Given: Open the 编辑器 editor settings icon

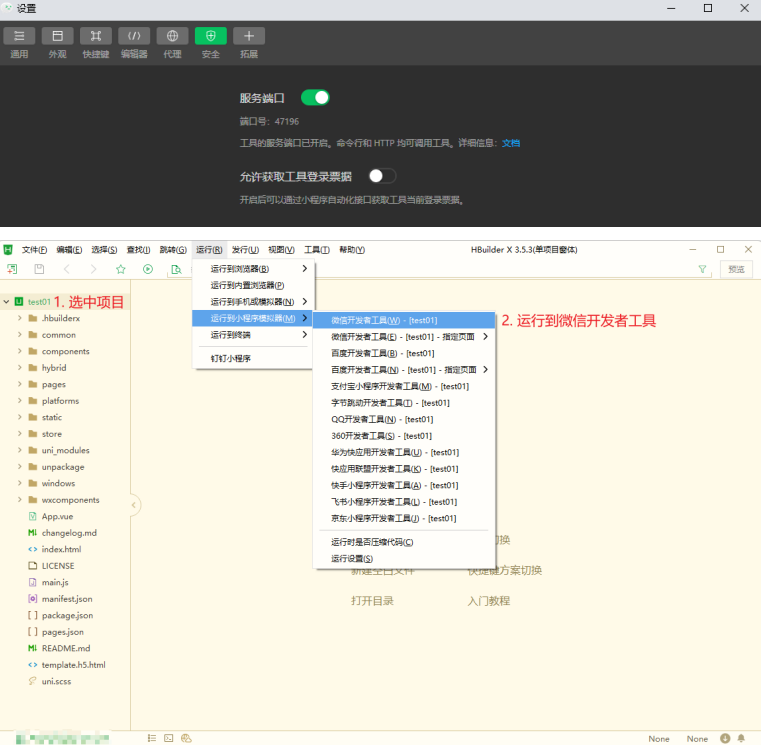Looking at the screenshot, I should click(134, 36).
